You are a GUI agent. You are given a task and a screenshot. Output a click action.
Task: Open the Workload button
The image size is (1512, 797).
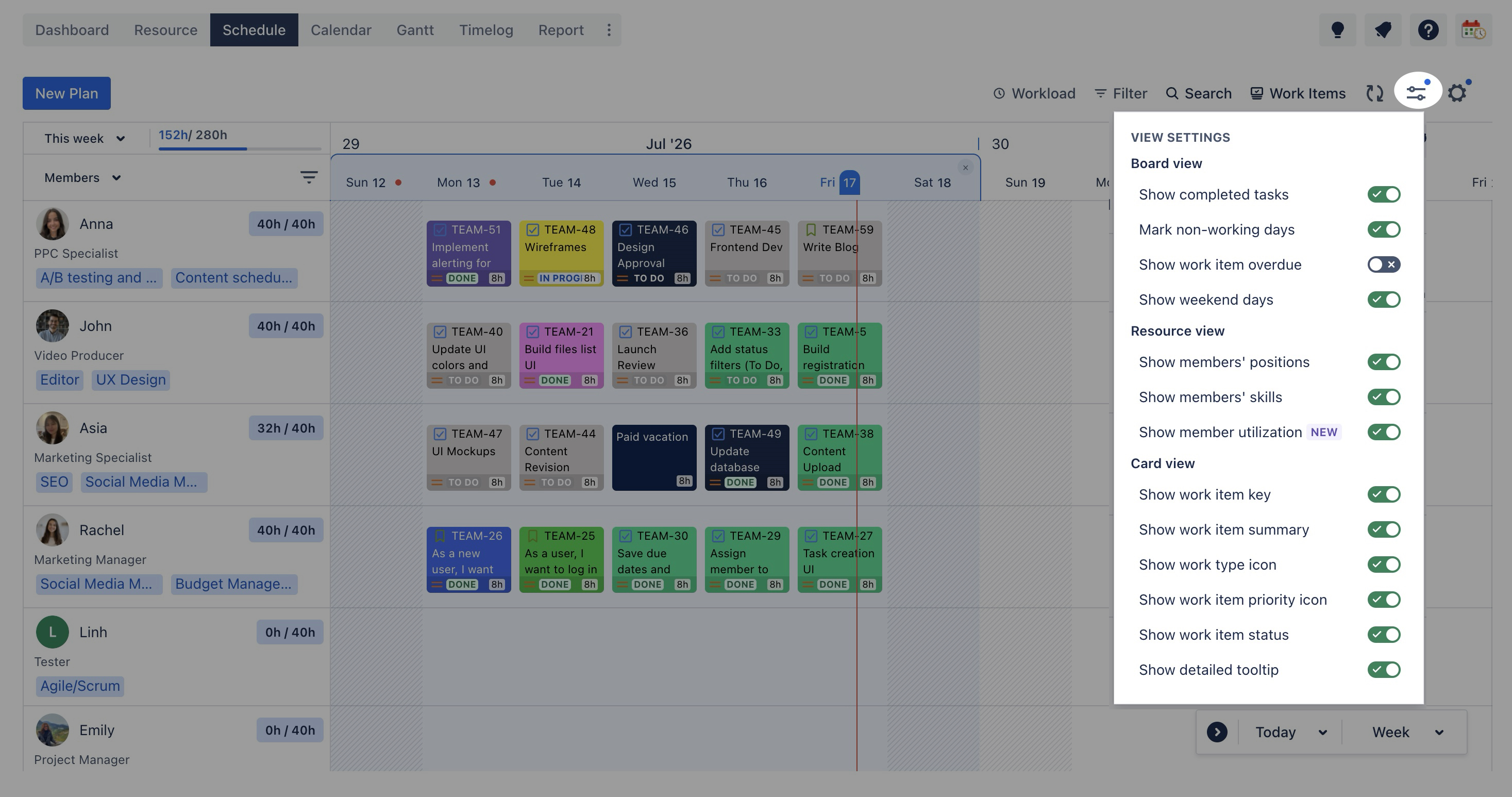pos(1034,93)
